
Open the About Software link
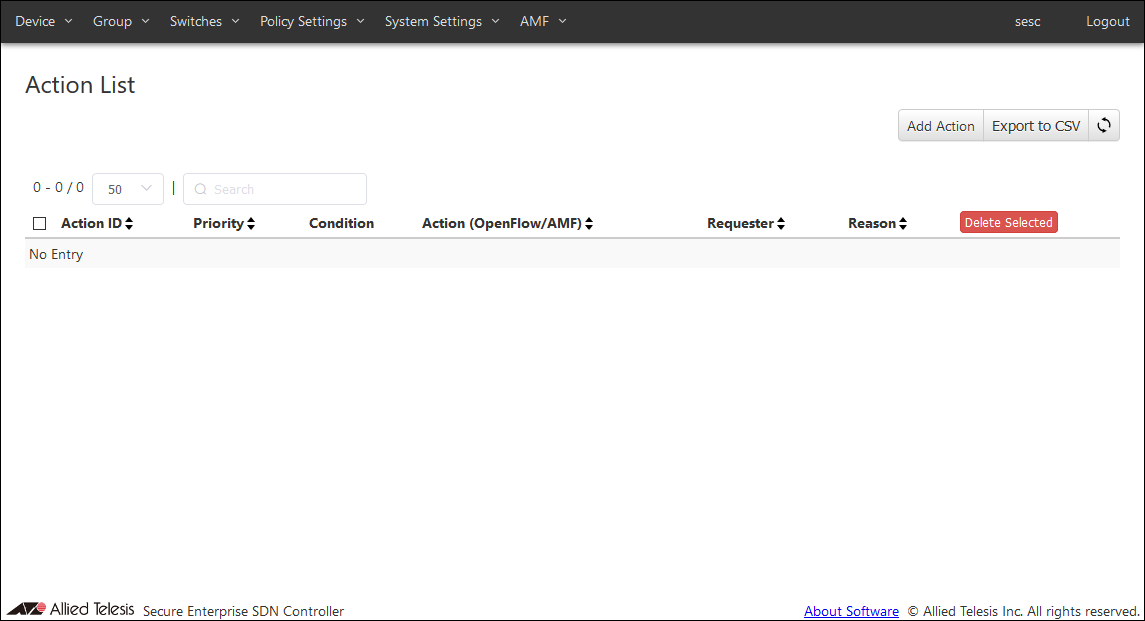851,611
